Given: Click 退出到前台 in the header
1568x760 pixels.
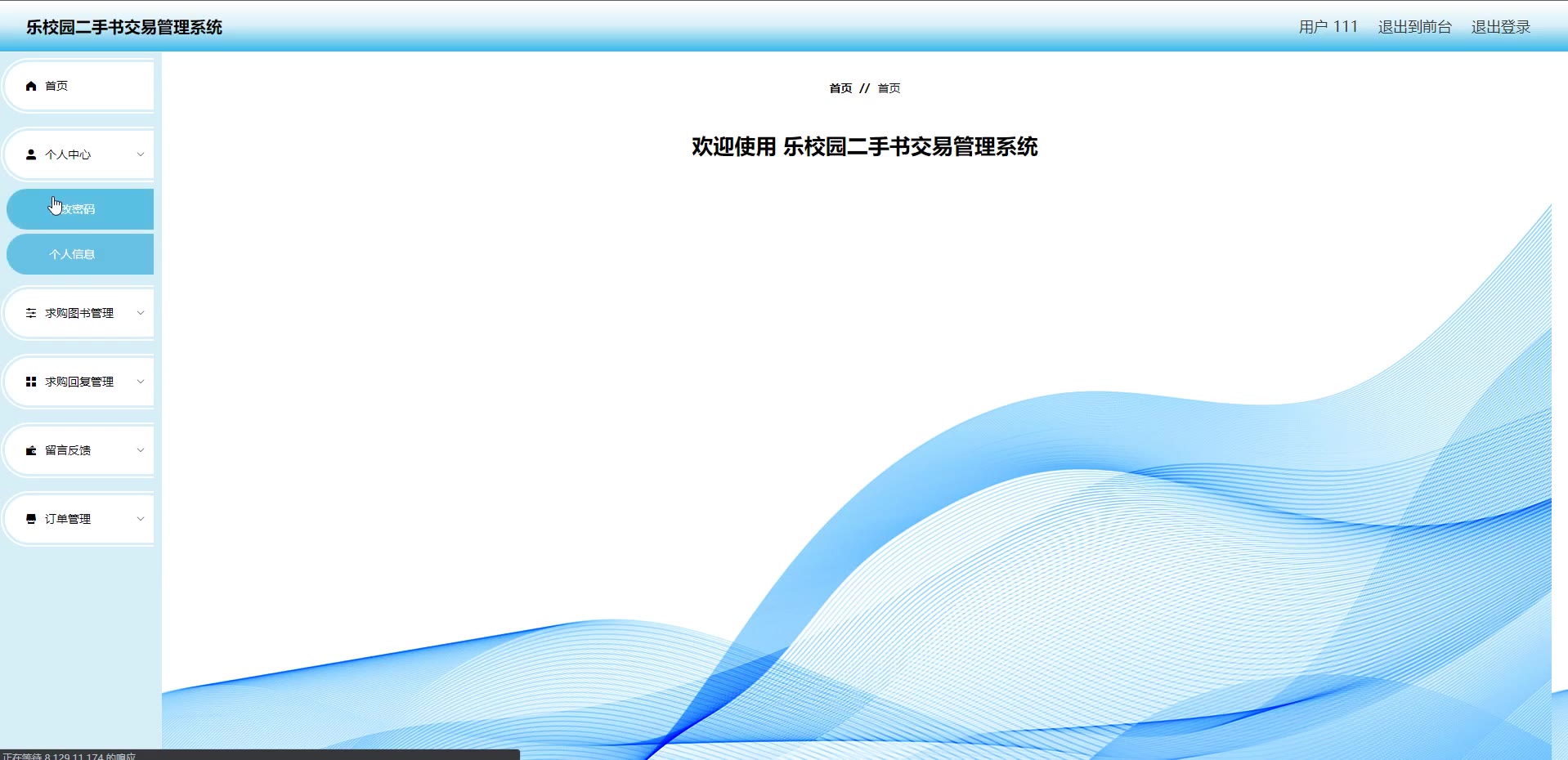Looking at the screenshot, I should click(x=1414, y=27).
